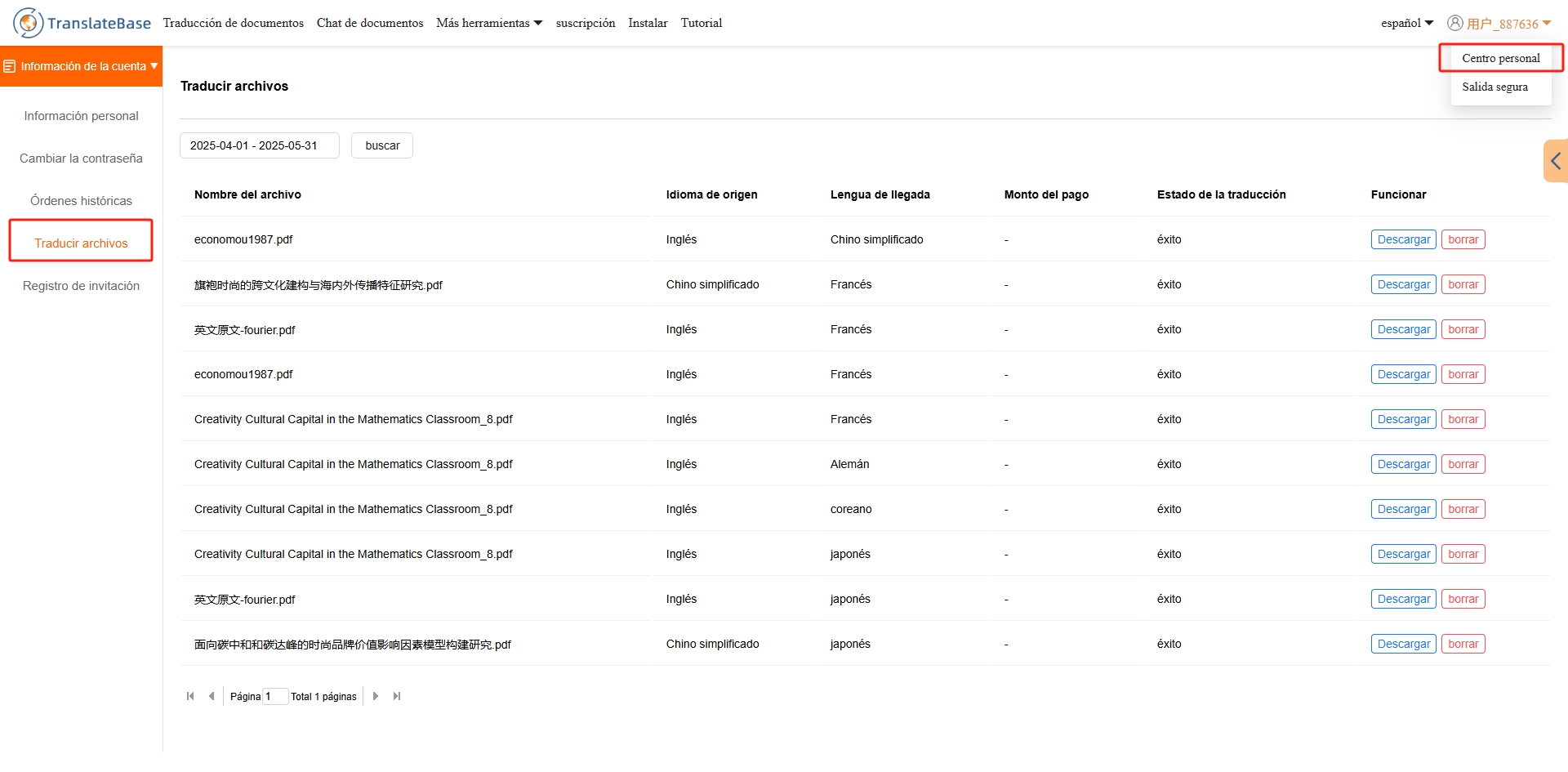Click the account information list icon
This screenshot has width=1568, height=772.
10,66
